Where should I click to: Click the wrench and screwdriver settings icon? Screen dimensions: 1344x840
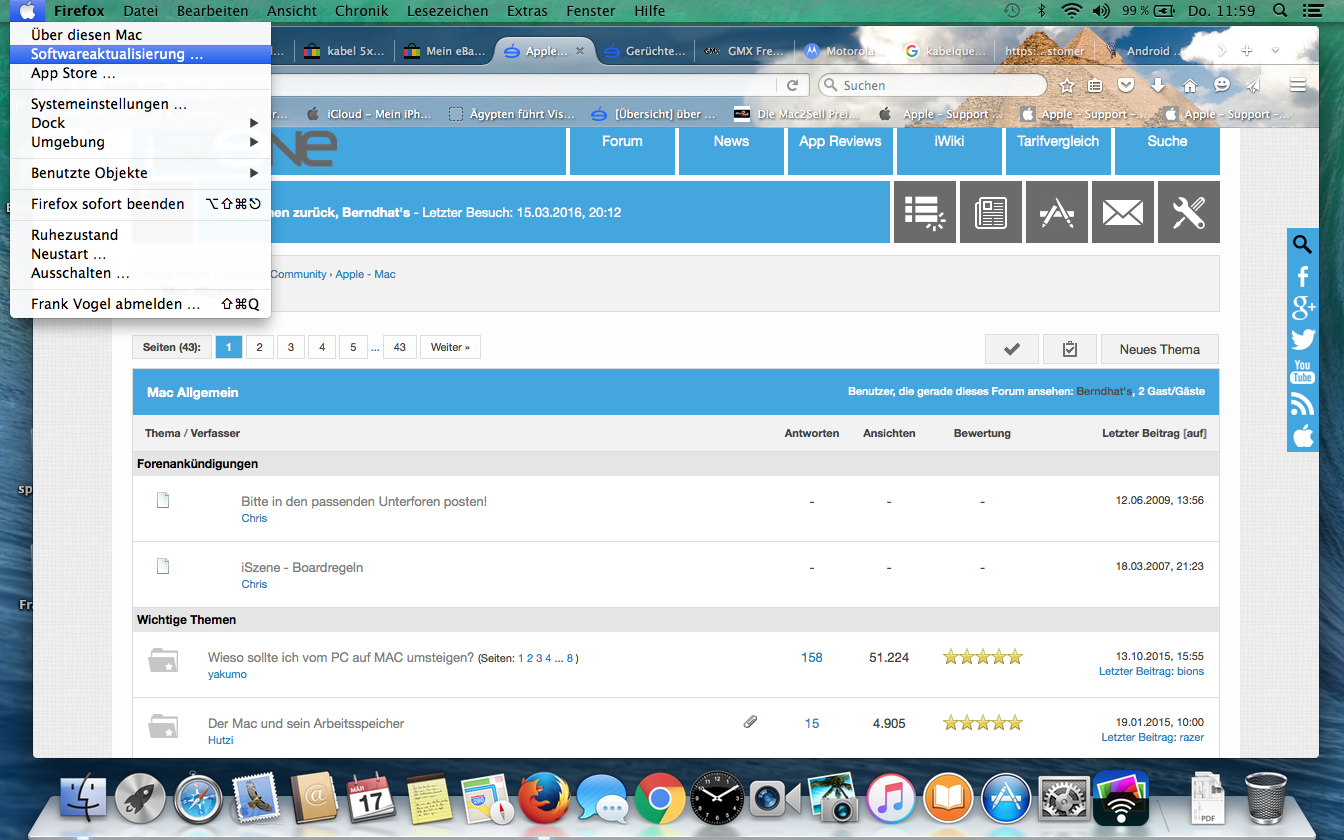pyautogui.click(x=1189, y=212)
